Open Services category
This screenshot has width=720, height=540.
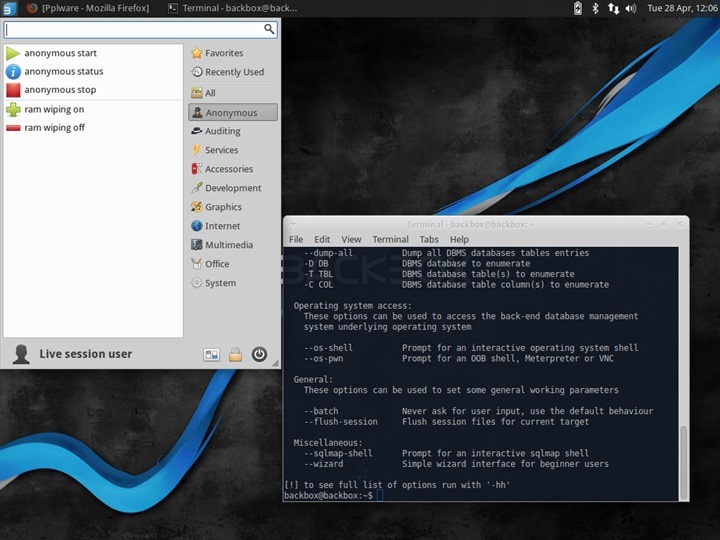click(x=233, y=150)
